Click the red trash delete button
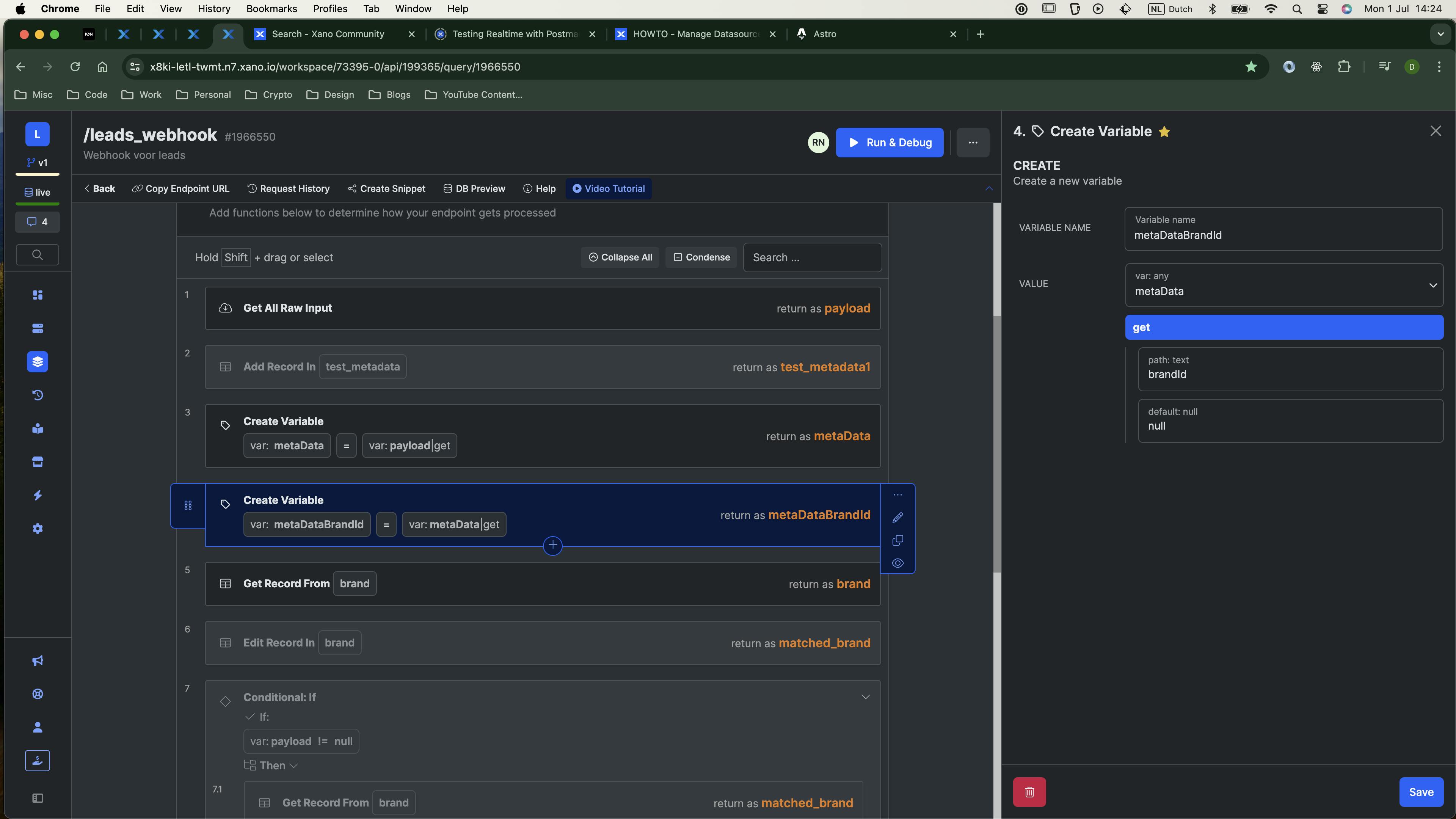1456x819 pixels. [x=1029, y=792]
